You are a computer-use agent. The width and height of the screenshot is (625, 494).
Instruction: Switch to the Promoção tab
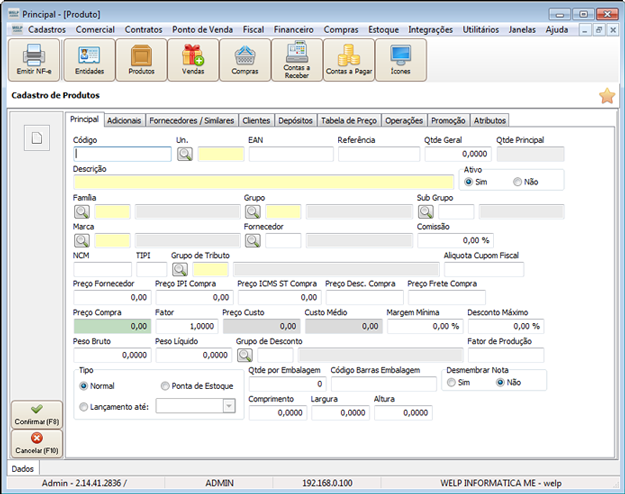tap(448, 120)
